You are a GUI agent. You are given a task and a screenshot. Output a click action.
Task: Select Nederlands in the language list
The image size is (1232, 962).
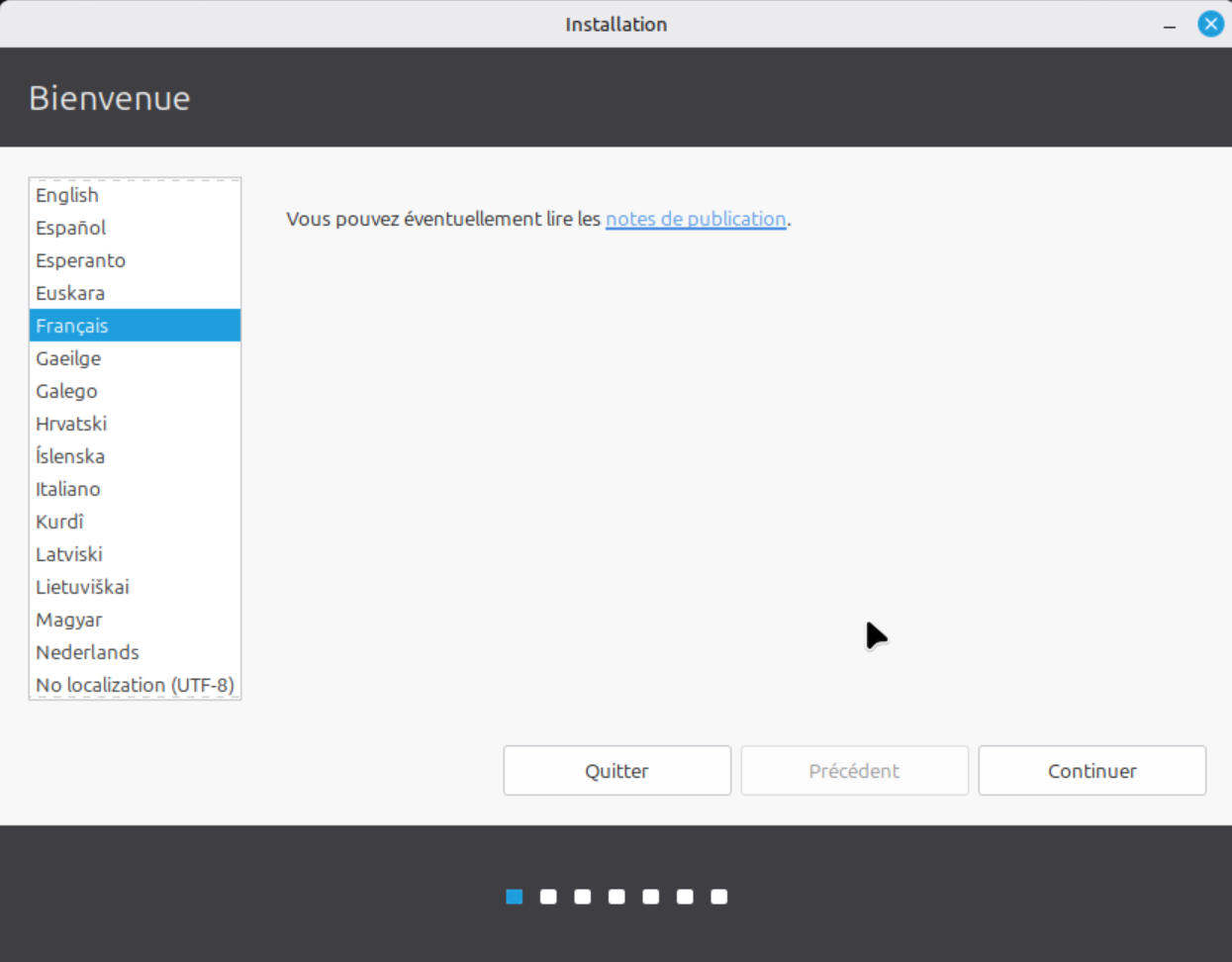click(135, 652)
